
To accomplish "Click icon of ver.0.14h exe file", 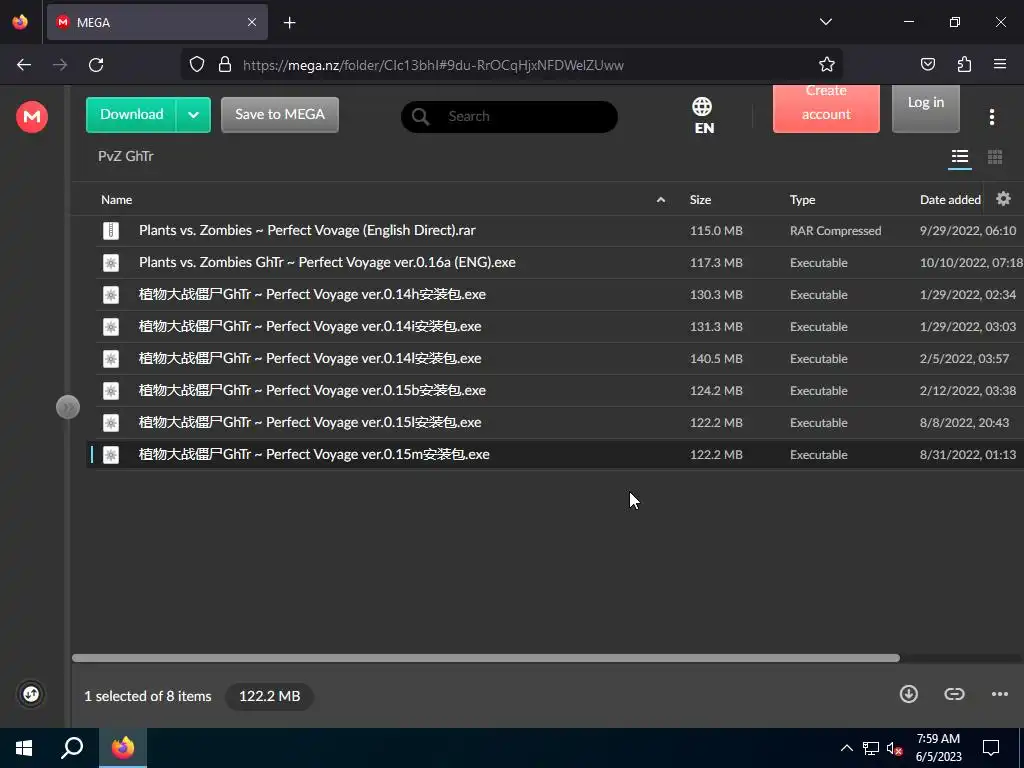I will coord(111,295).
